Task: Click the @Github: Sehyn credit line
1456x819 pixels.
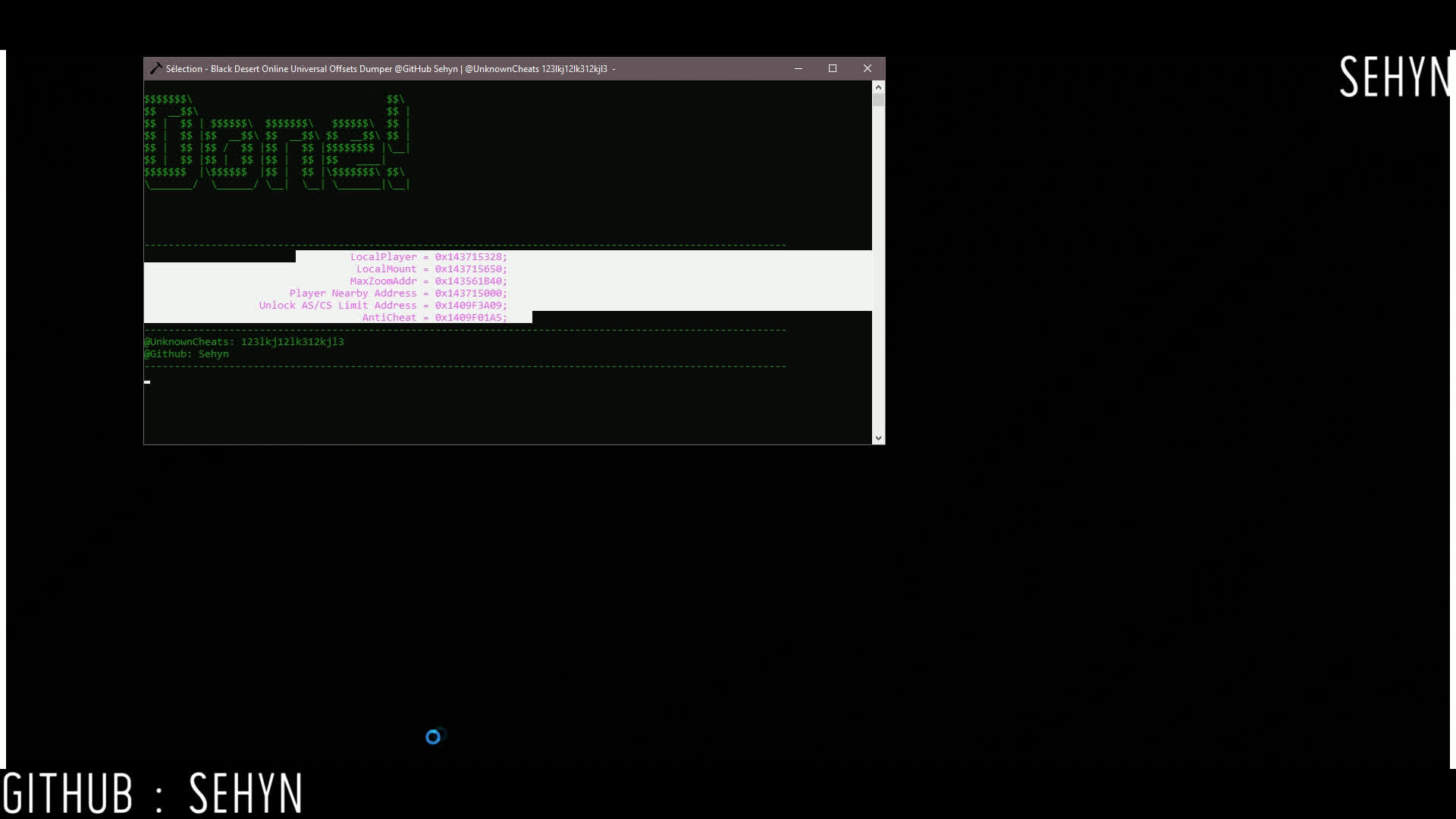Action: (x=186, y=353)
